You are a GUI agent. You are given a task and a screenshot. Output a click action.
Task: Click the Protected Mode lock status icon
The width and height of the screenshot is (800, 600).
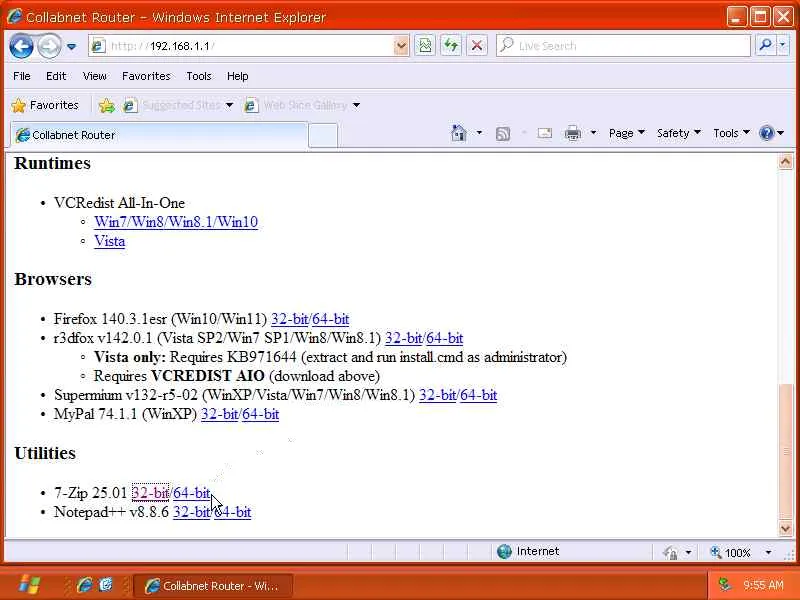(670, 552)
